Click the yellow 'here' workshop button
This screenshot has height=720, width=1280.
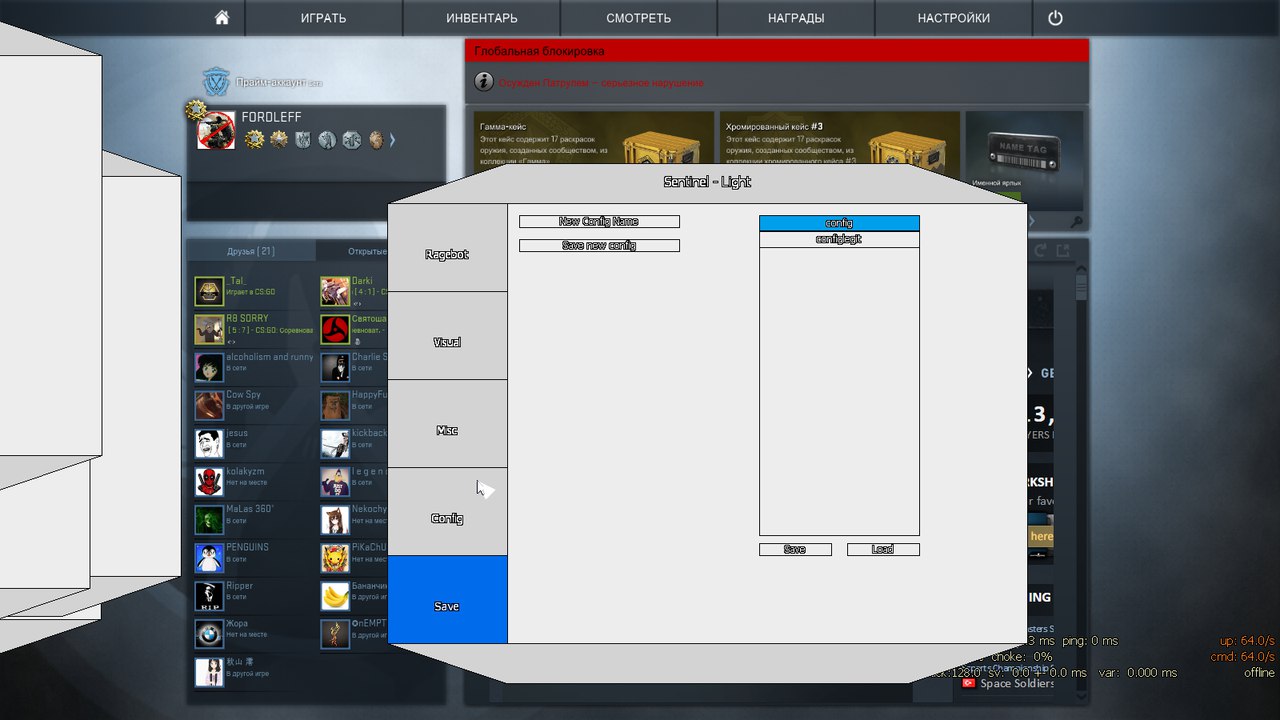point(1041,536)
